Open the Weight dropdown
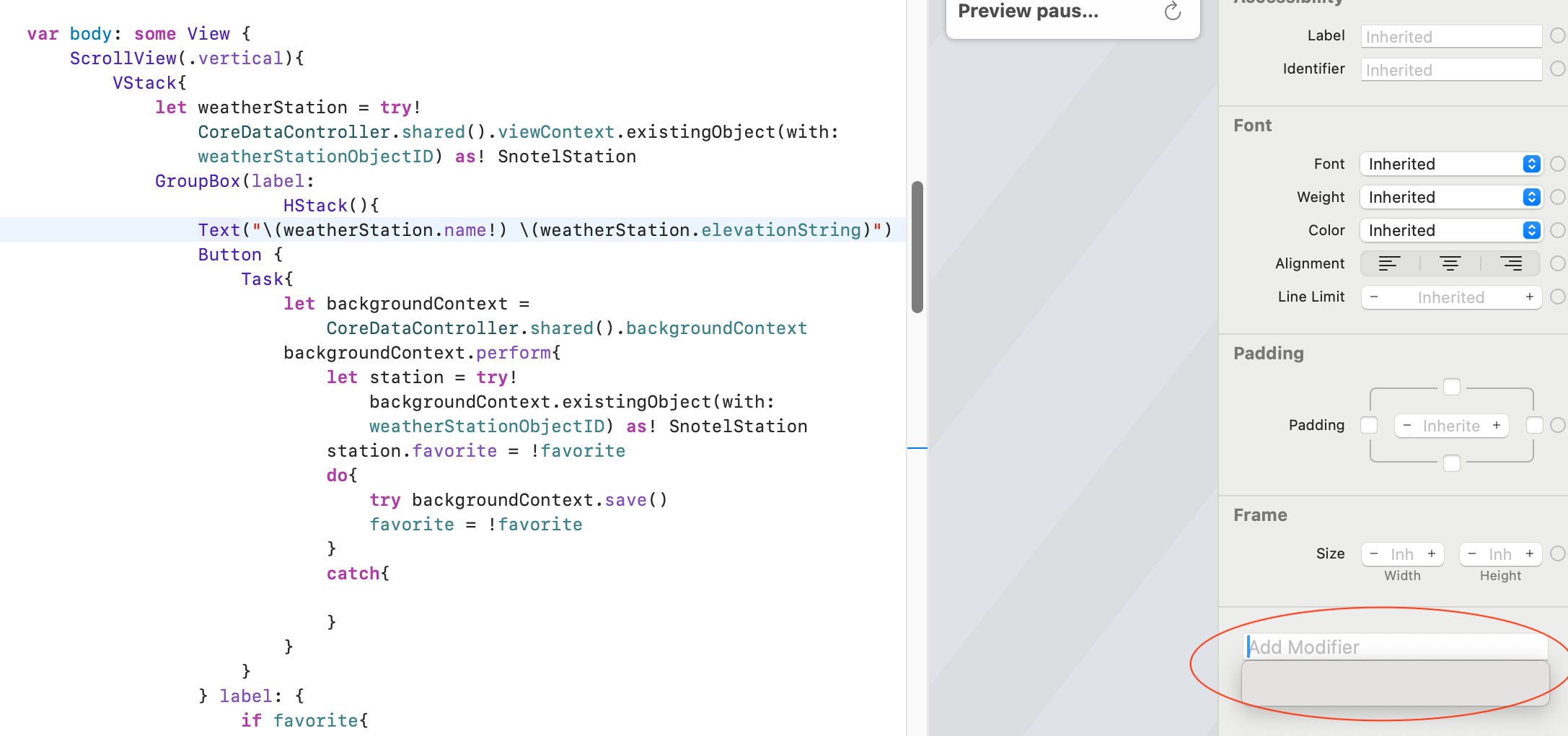1568x736 pixels. [x=1450, y=198]
